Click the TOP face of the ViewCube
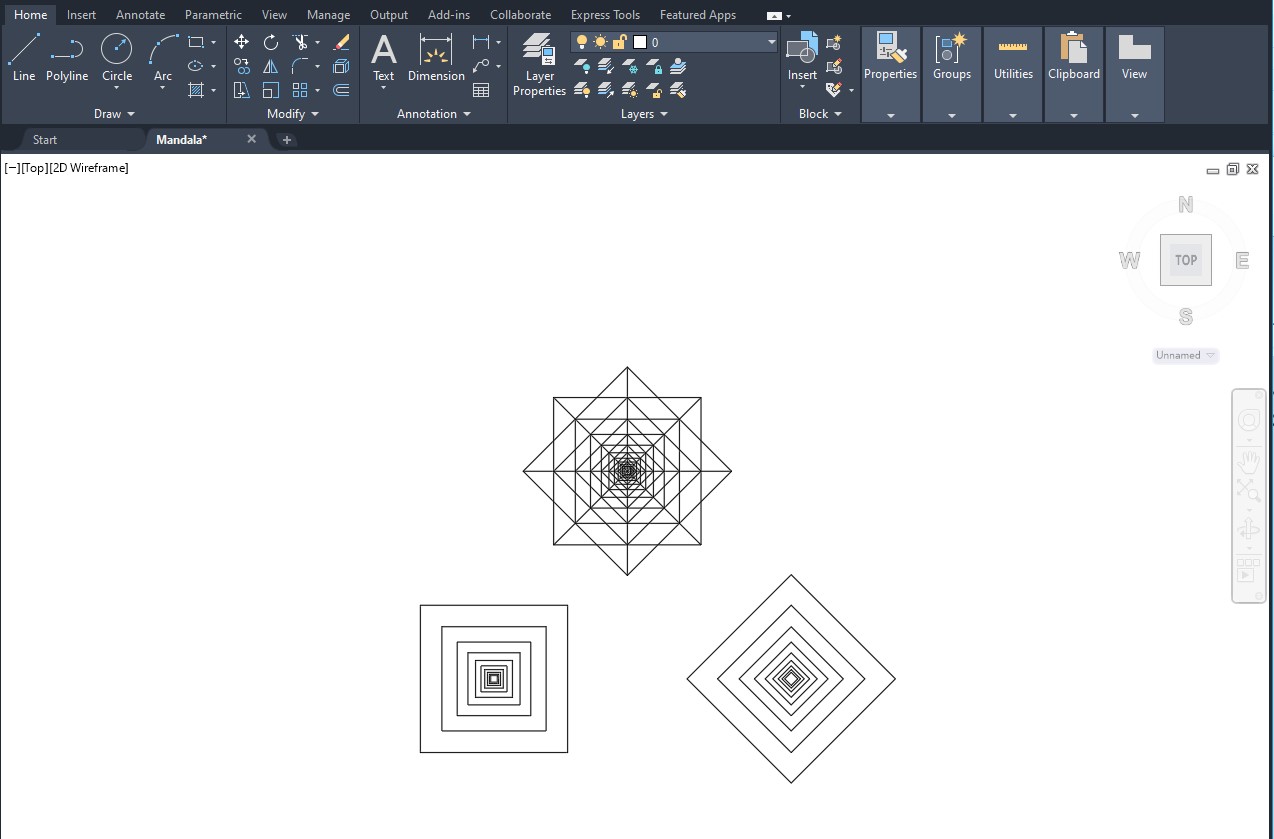 click(x=1186, y=260)
